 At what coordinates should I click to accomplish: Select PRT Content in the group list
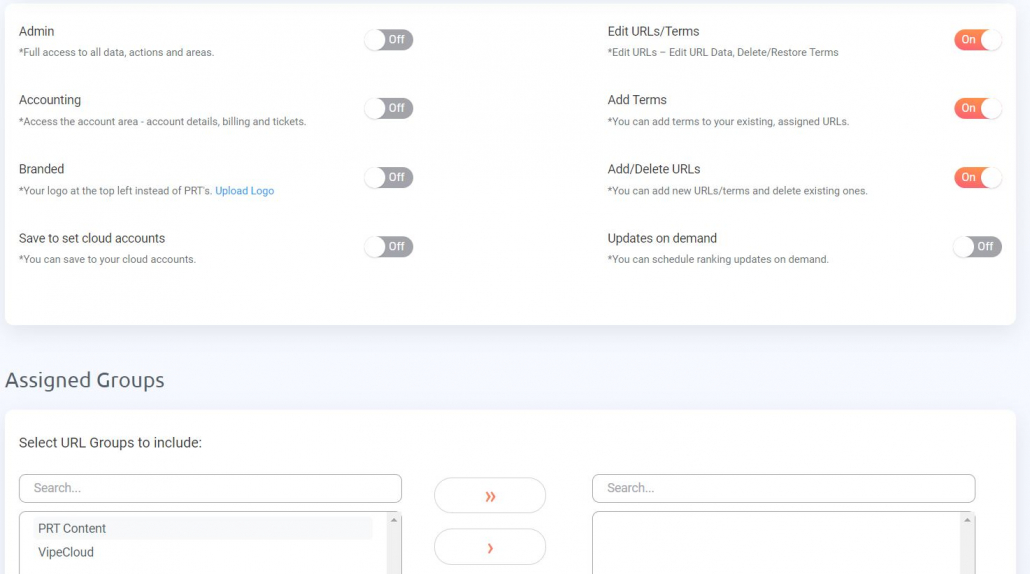point(202,528)
